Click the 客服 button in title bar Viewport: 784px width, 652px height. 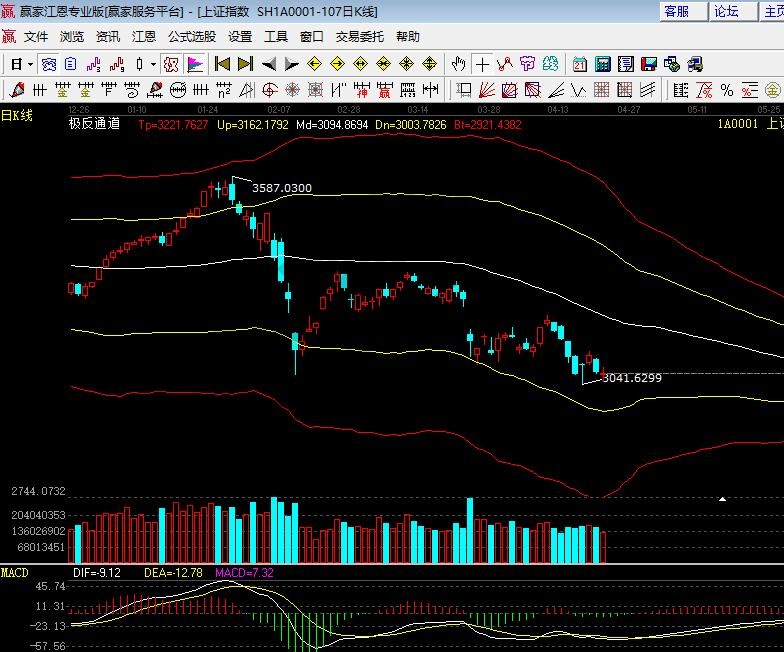coord(677,11)
